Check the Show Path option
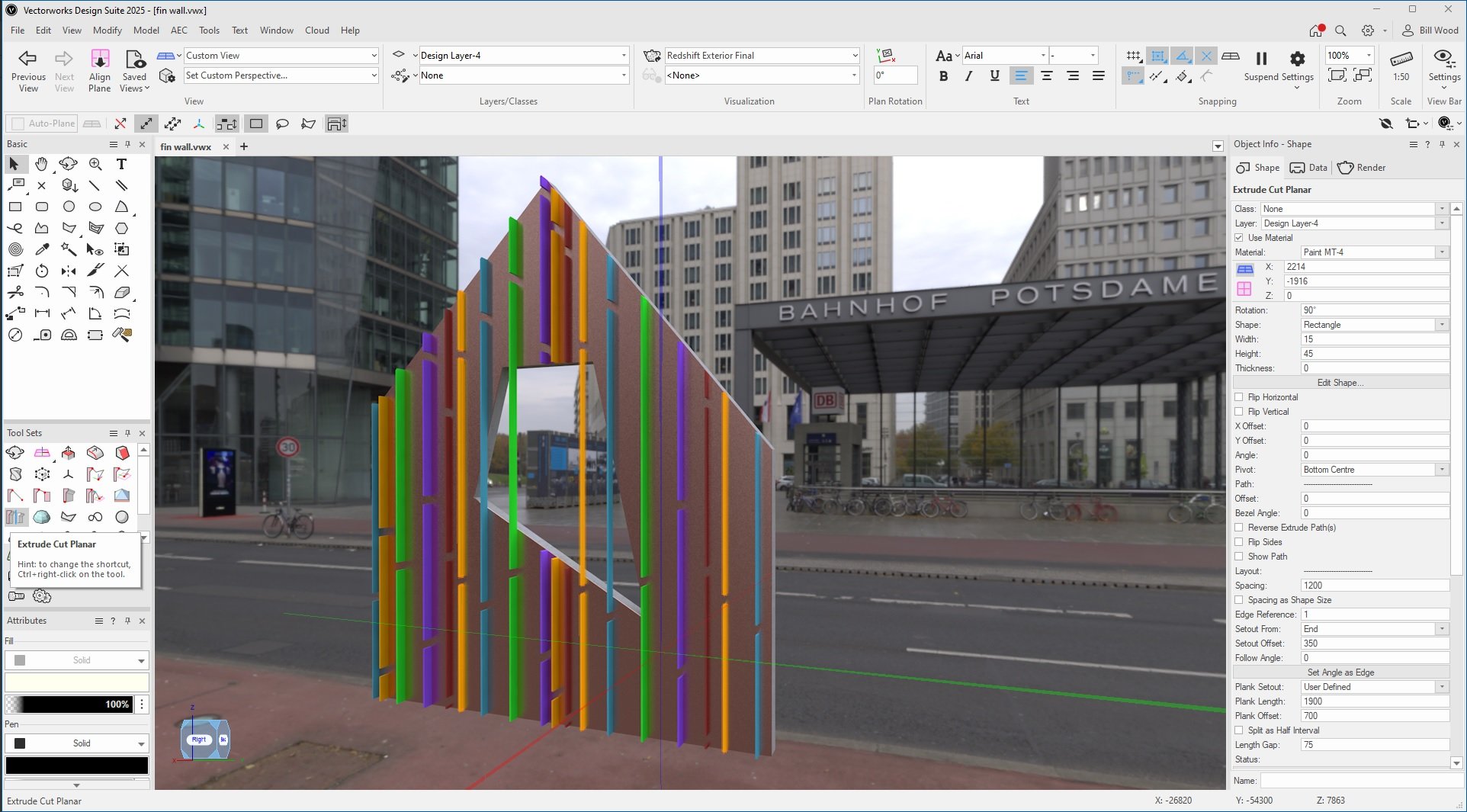Image resolution: width=1467 pixels, height=812 pixels. coord(1239,557)
